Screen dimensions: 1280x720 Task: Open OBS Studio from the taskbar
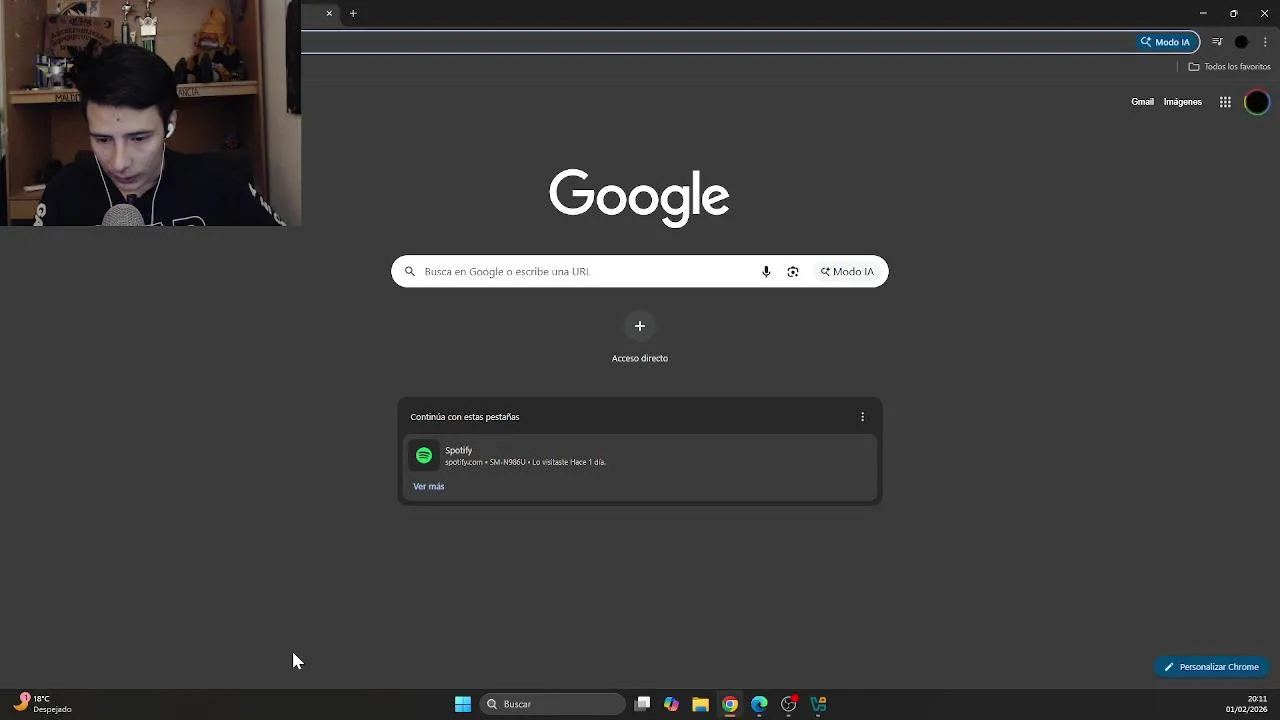(x=789, y=704)
